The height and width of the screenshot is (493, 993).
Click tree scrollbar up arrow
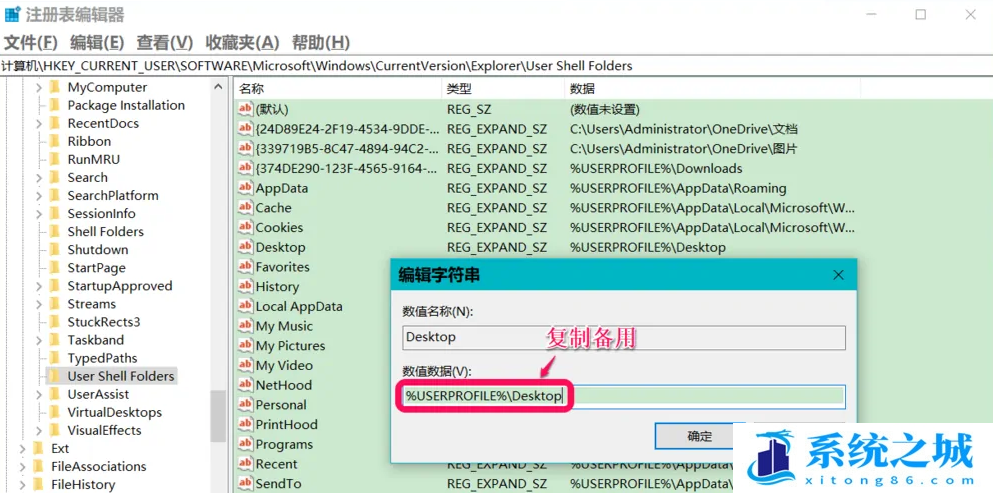tap(218, 87)
